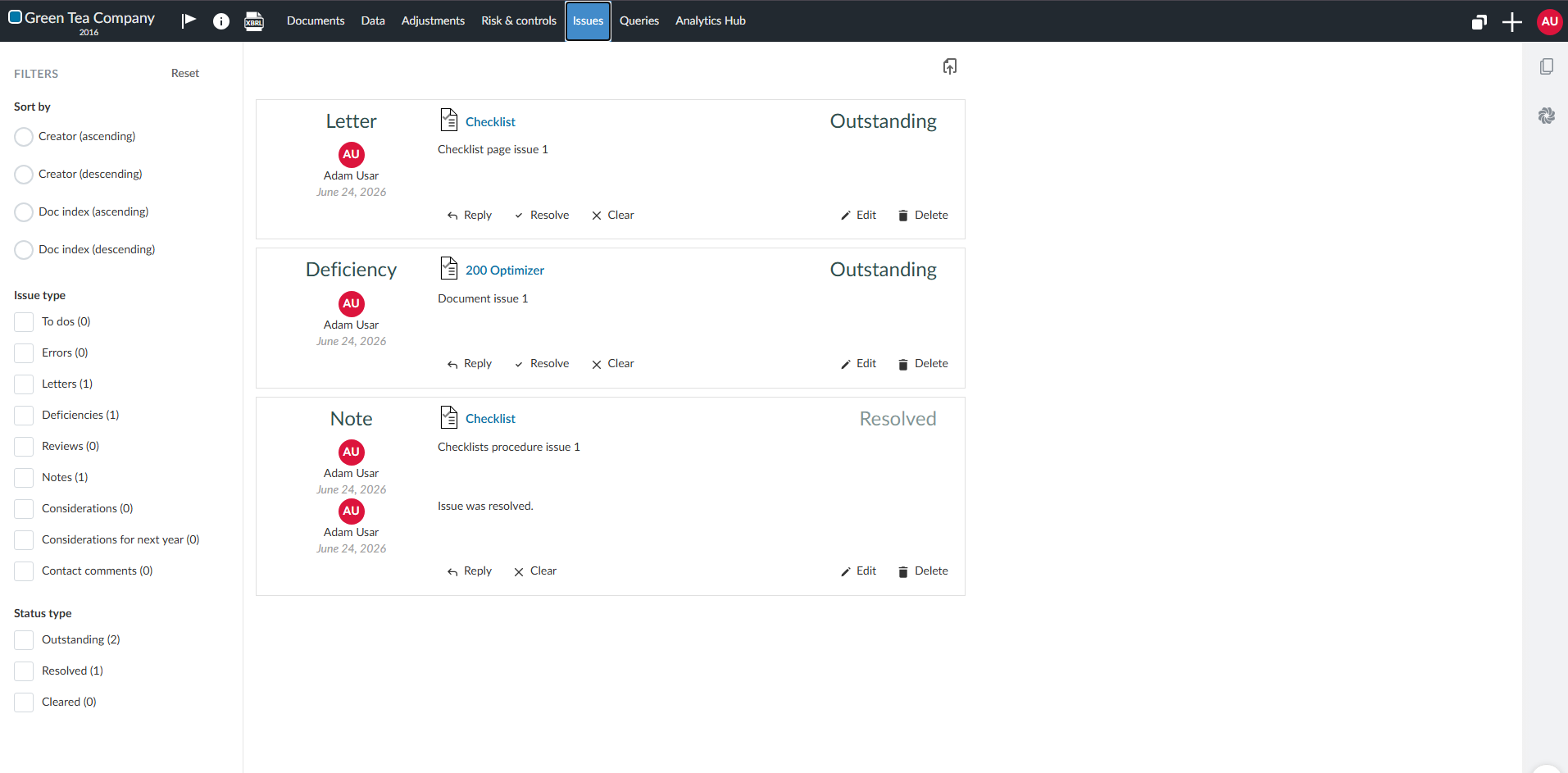Clear the Letter issue
Screen dimensions: 1568x773
[613, 215]
